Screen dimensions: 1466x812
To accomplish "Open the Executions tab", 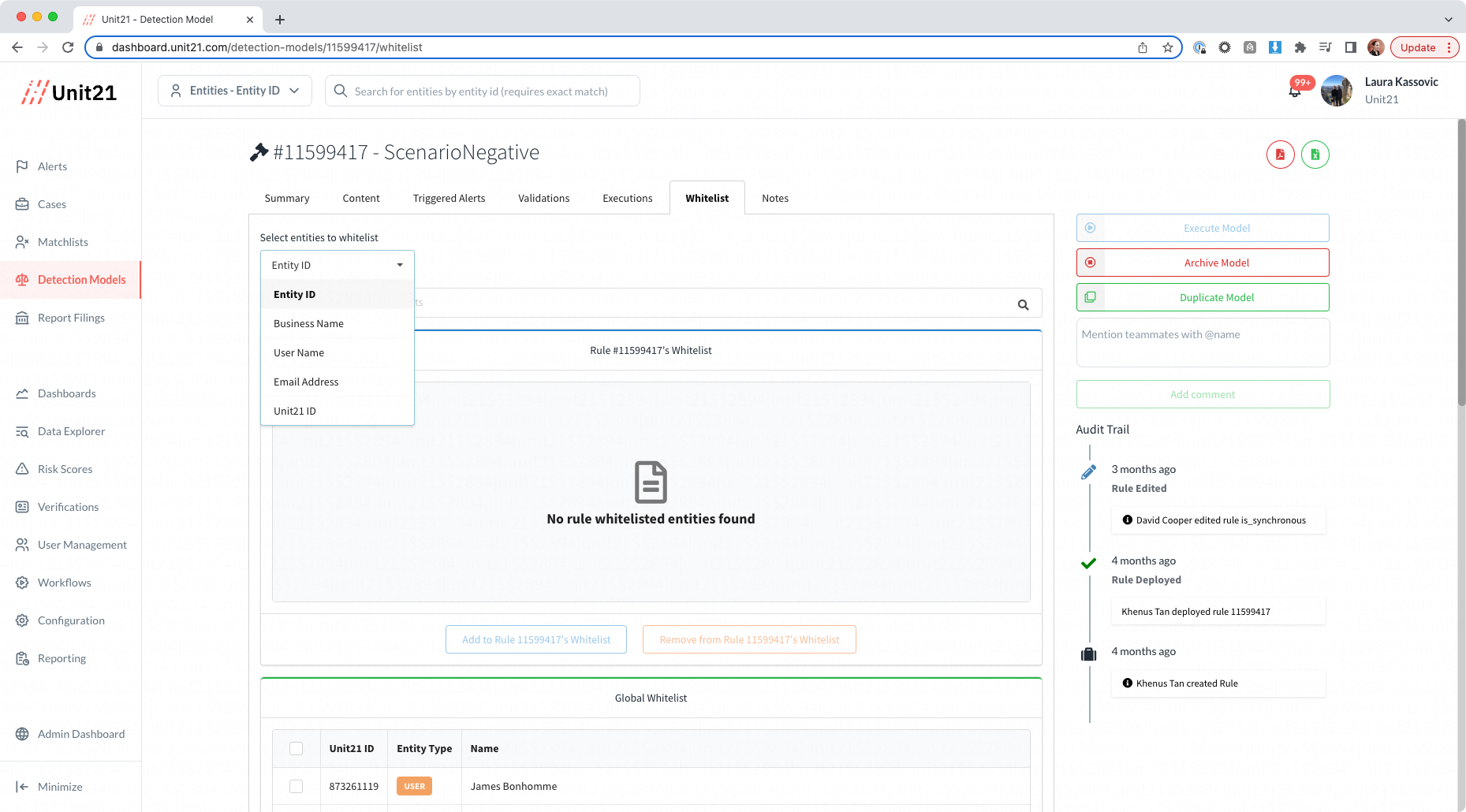I will point(628,198).
